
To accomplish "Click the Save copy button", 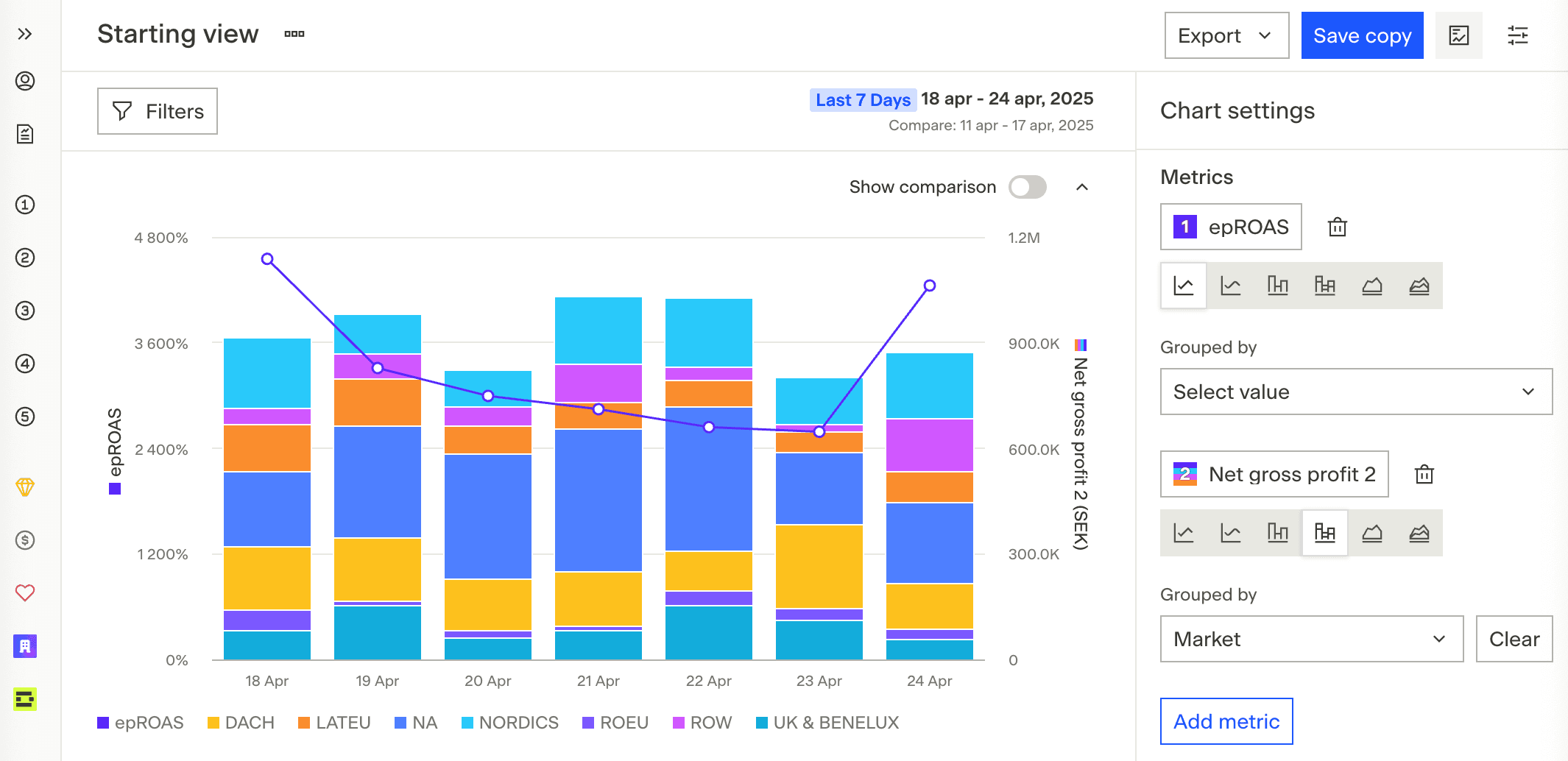I will click(1361, 35).
